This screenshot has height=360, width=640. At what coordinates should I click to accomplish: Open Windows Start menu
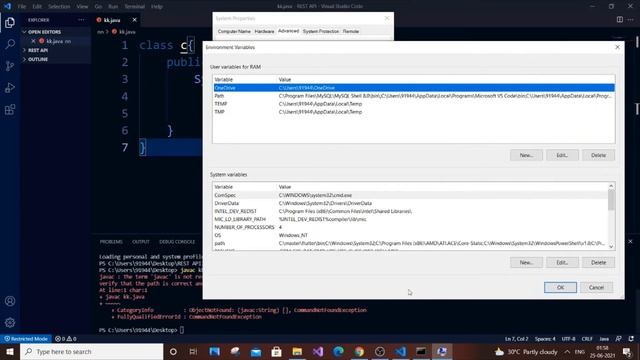[x=10, y=351]
